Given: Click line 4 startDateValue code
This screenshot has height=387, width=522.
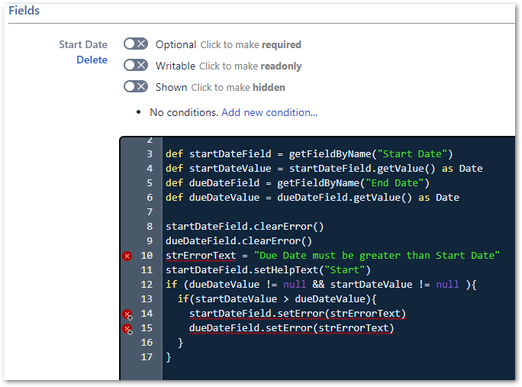Looking at the screenshot, I should pos(324,168).
